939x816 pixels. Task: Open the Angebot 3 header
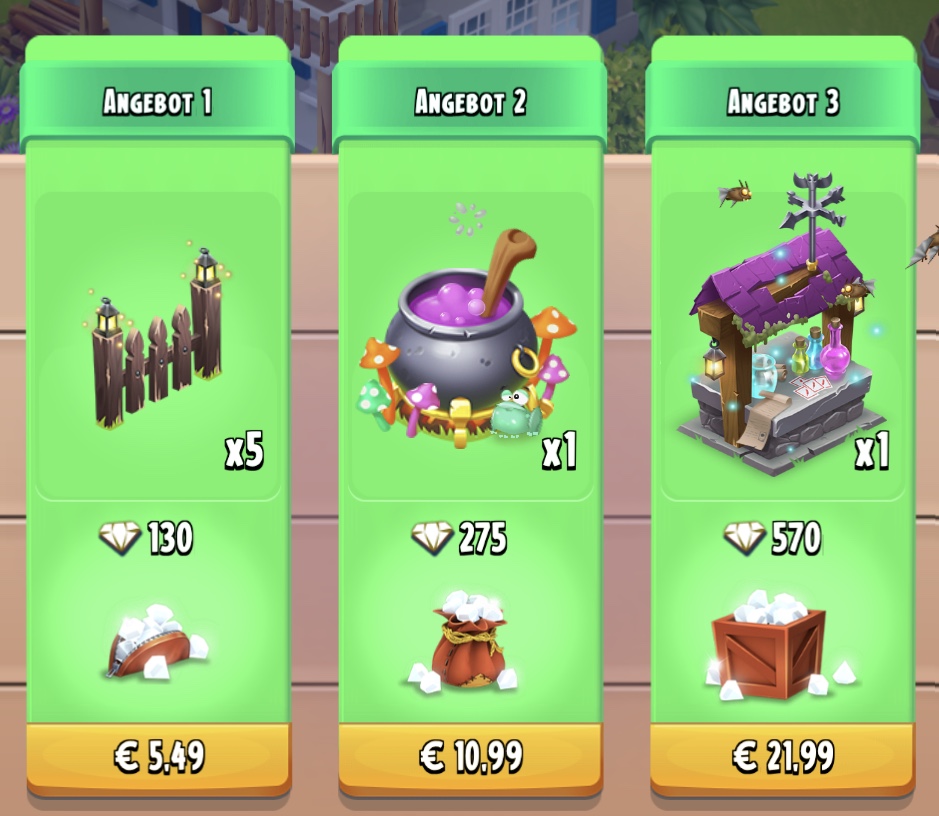783,101
